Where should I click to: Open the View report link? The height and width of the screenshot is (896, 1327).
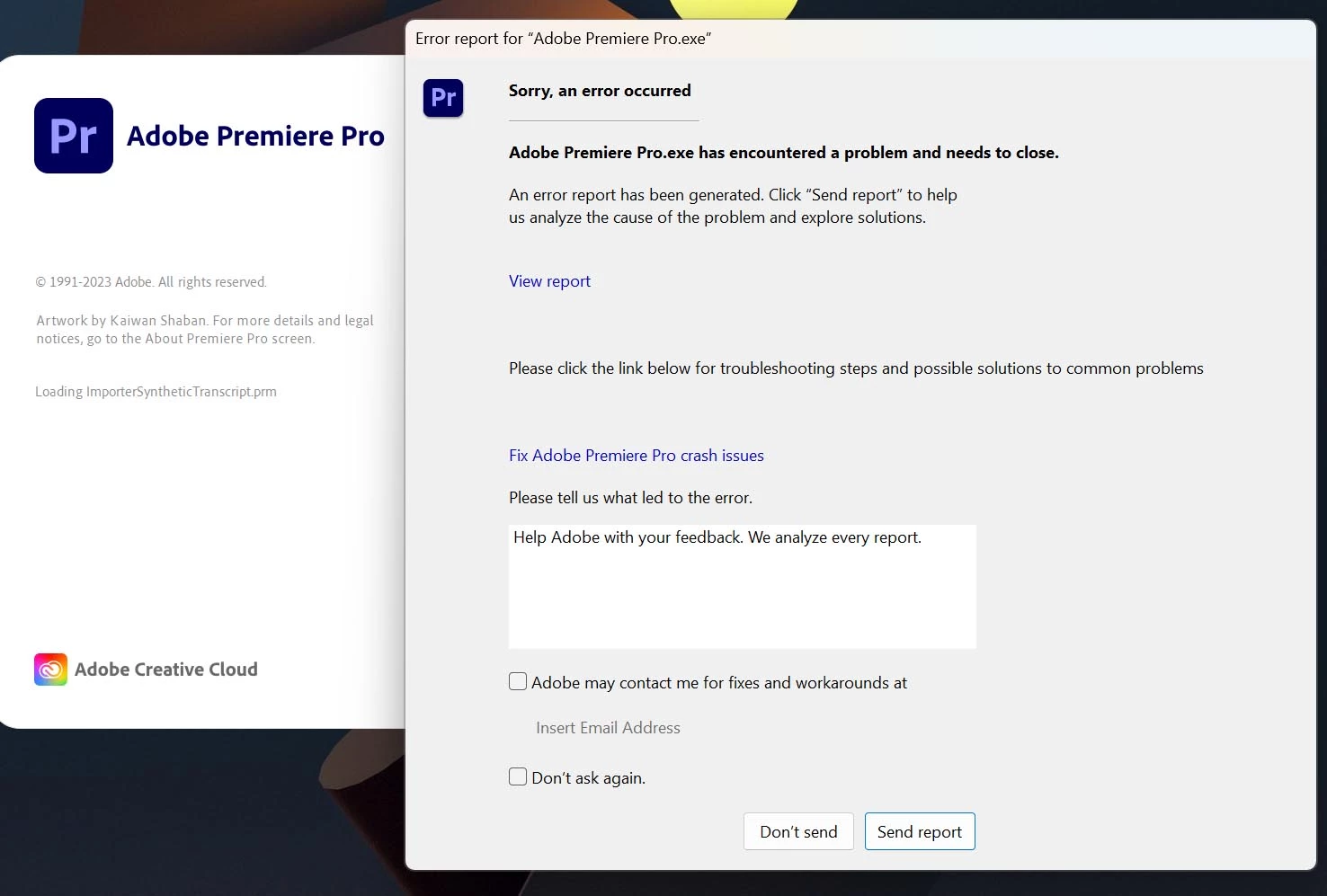click(x=549, y=281)
